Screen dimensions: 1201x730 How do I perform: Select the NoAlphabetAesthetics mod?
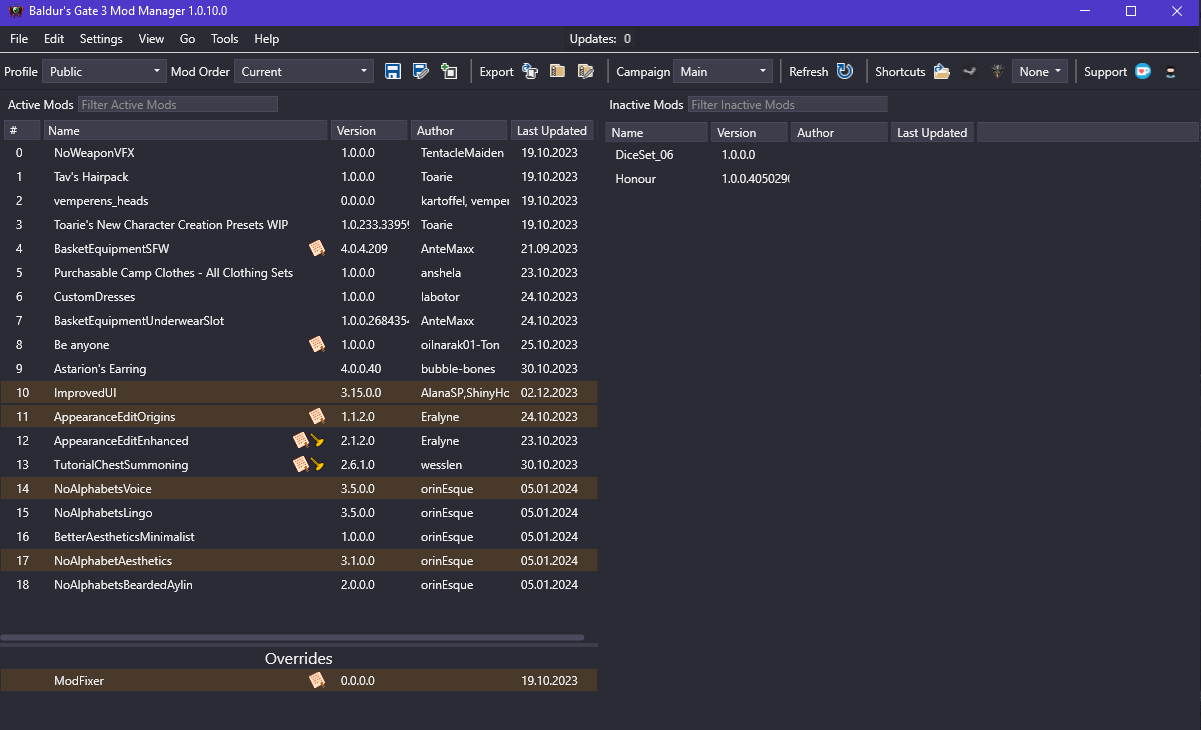pyautogui.click(x=299, y=561)
